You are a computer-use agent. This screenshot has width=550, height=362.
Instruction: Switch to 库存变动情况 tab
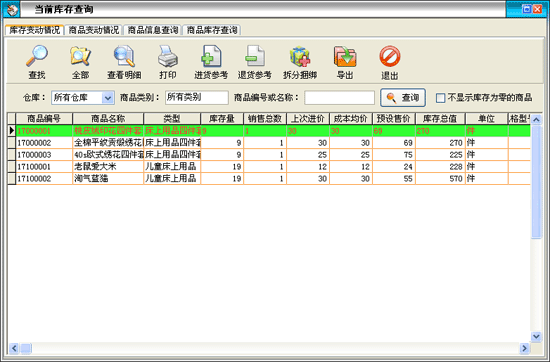34,30
